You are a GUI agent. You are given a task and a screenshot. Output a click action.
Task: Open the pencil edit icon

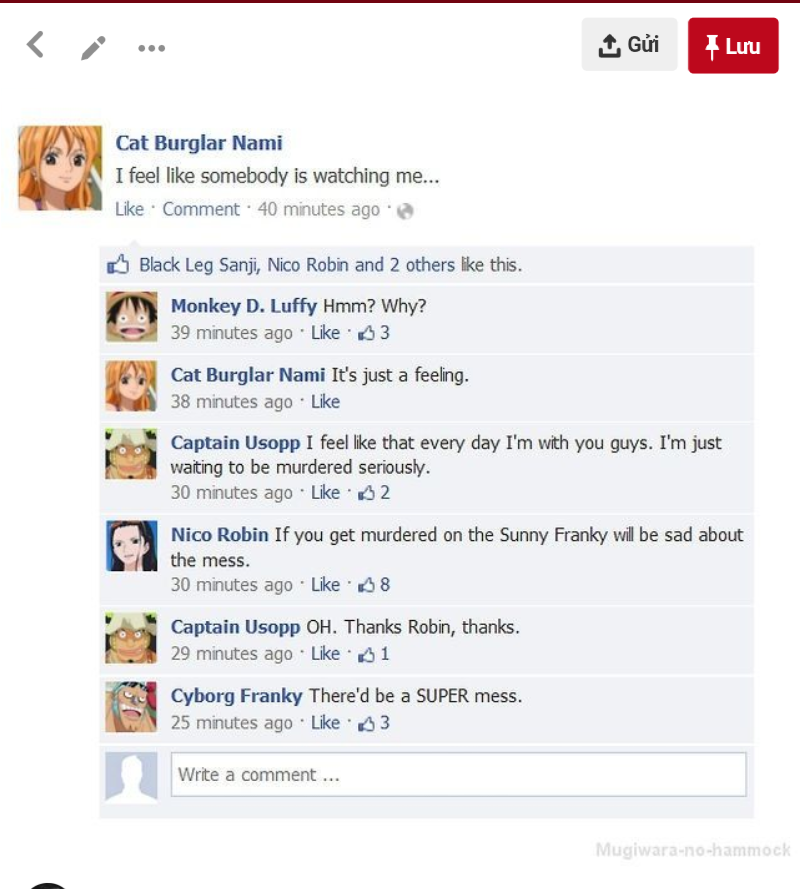click(x=94, y=48)
